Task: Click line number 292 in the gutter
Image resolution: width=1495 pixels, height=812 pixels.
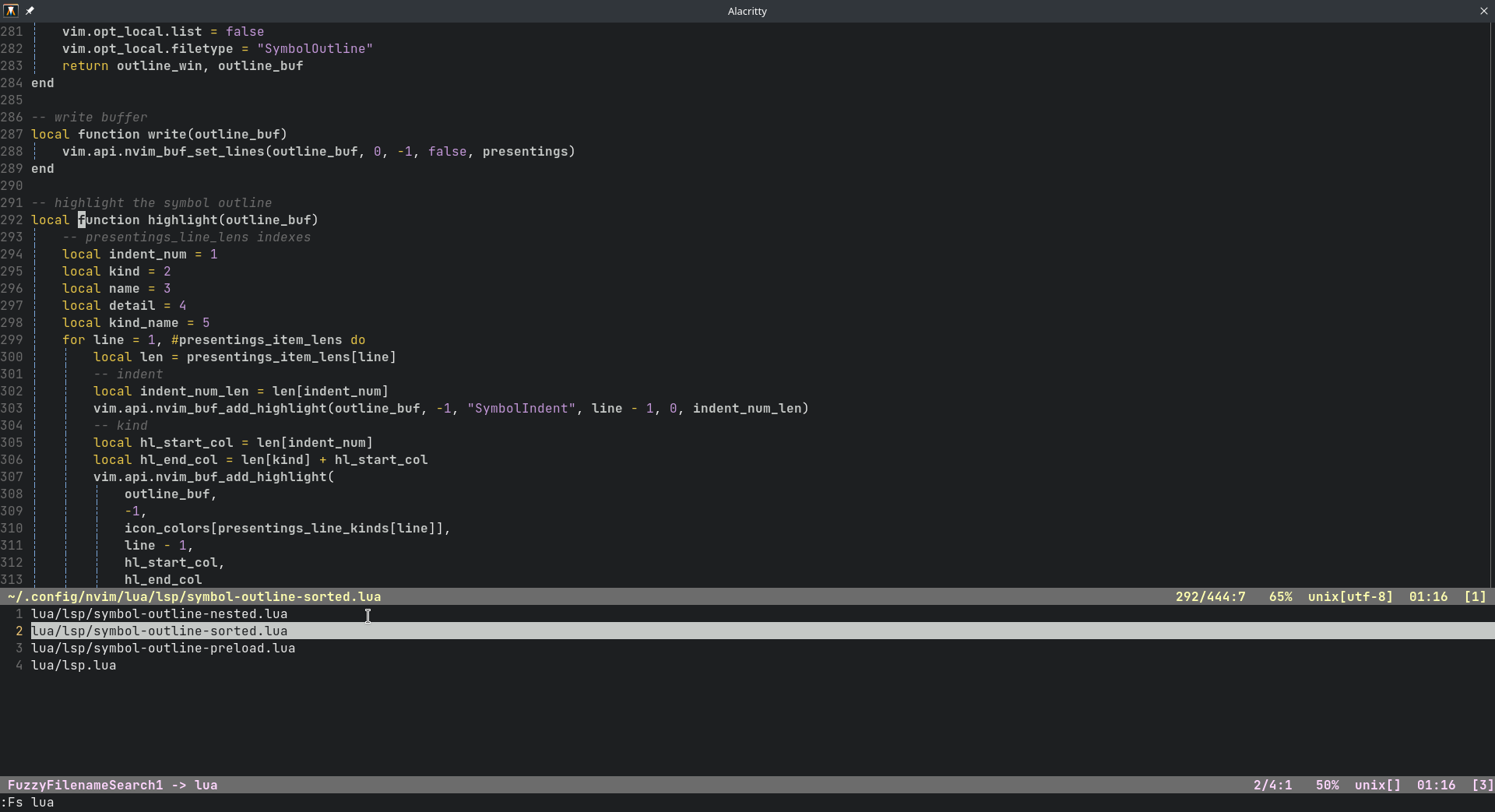Action: click(x=12, y=220)
